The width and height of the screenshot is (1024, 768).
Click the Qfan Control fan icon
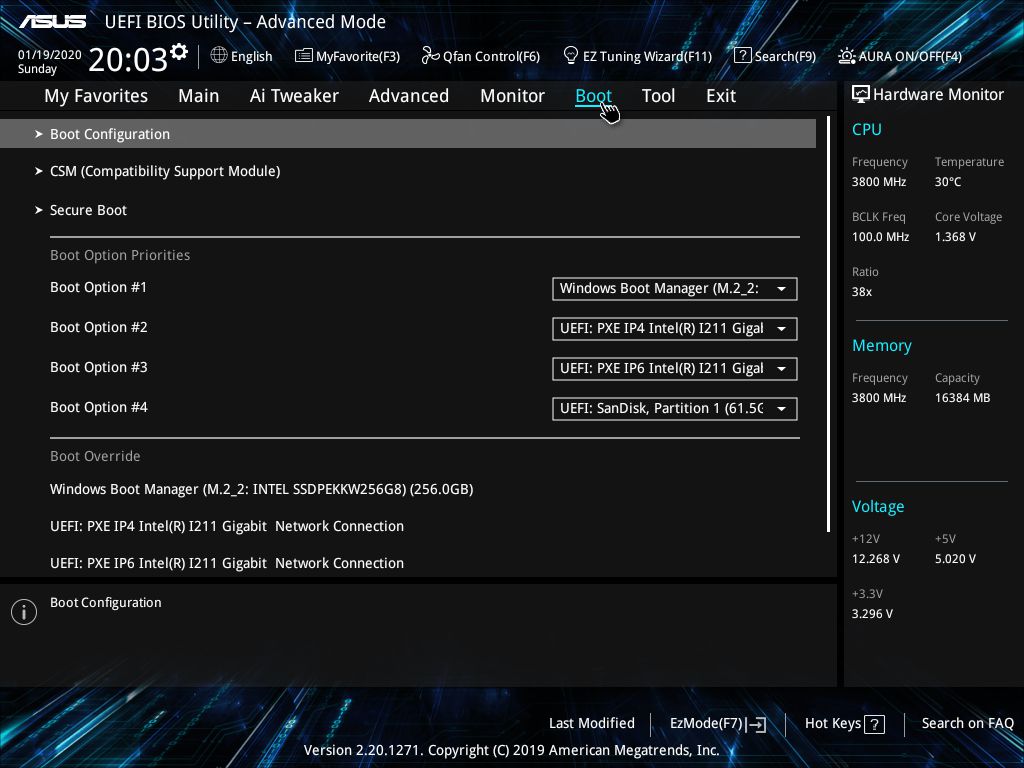(x=430, y=56)
